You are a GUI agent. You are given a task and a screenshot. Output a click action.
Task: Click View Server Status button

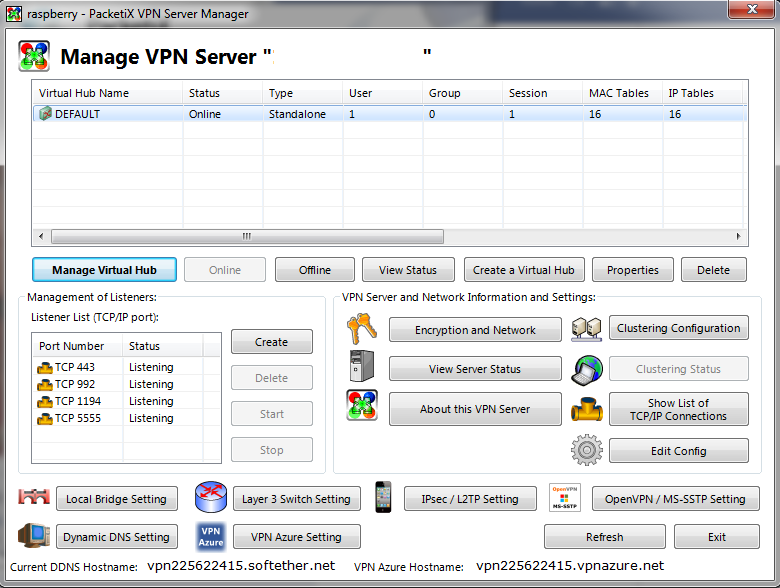tap(475, 369)
